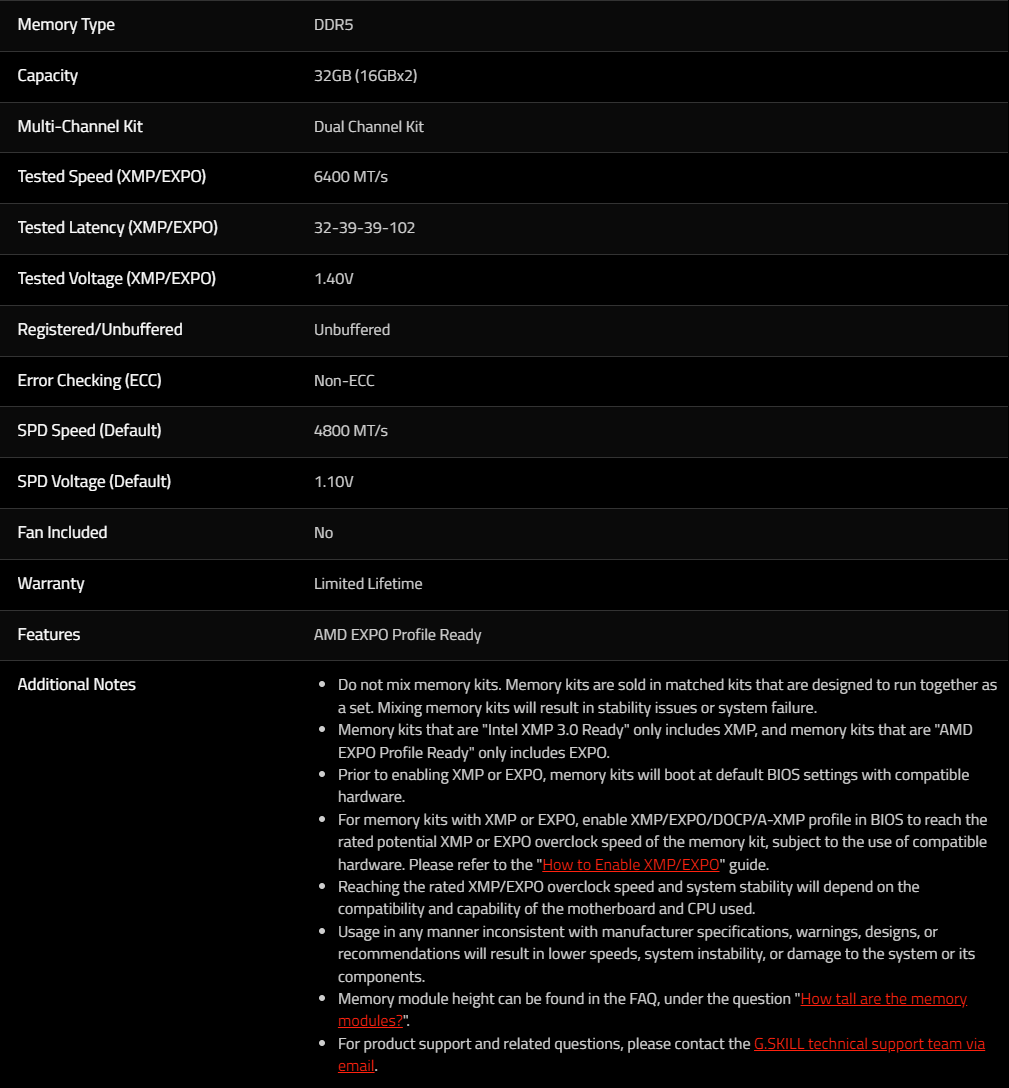Viewport: 1009px width, 1088px height.
Task: Open G.SKILL technical support team email link
Action: [868, 1043]
